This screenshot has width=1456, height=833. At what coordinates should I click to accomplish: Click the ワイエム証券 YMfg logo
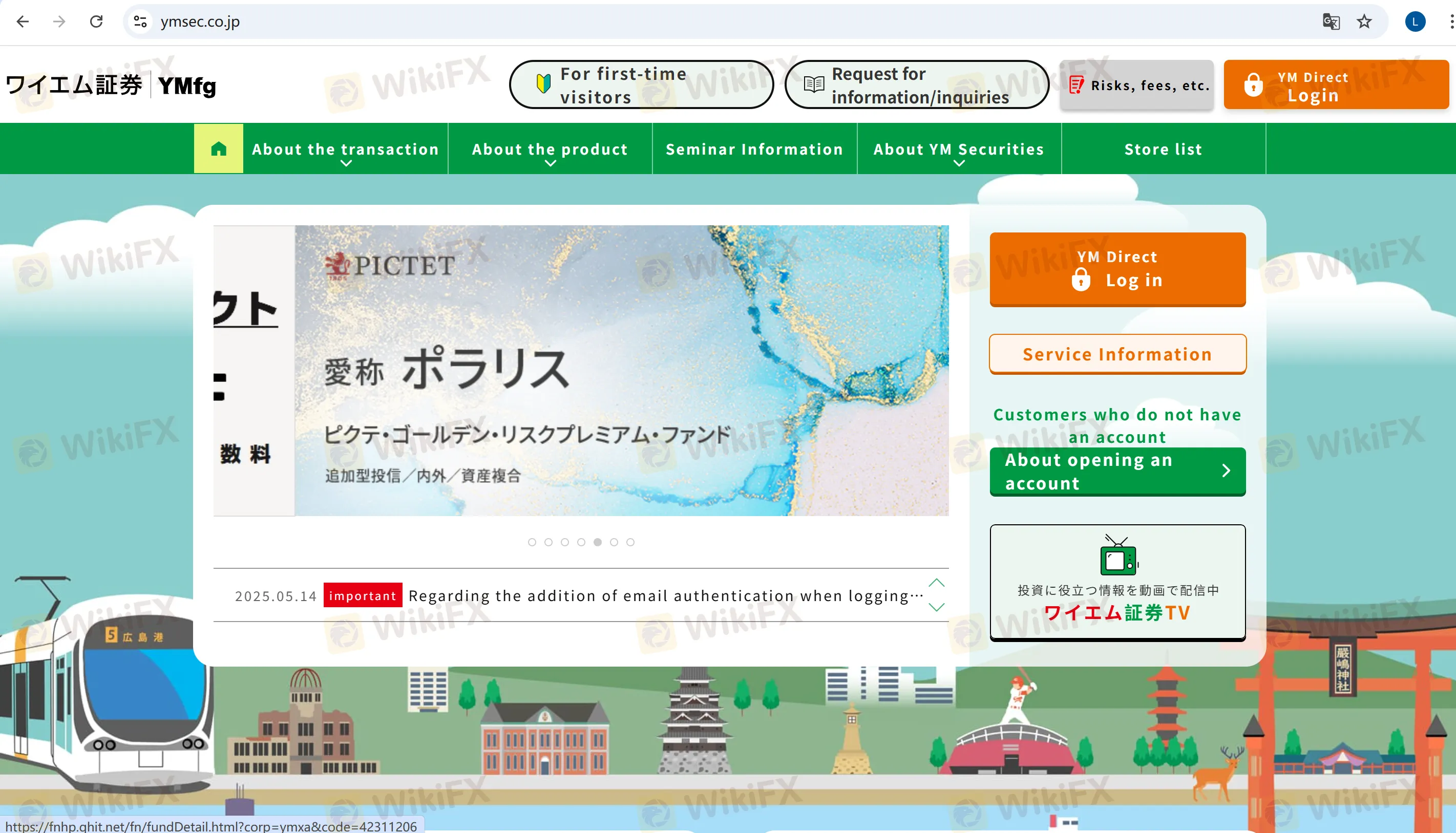tap(111, 85)
